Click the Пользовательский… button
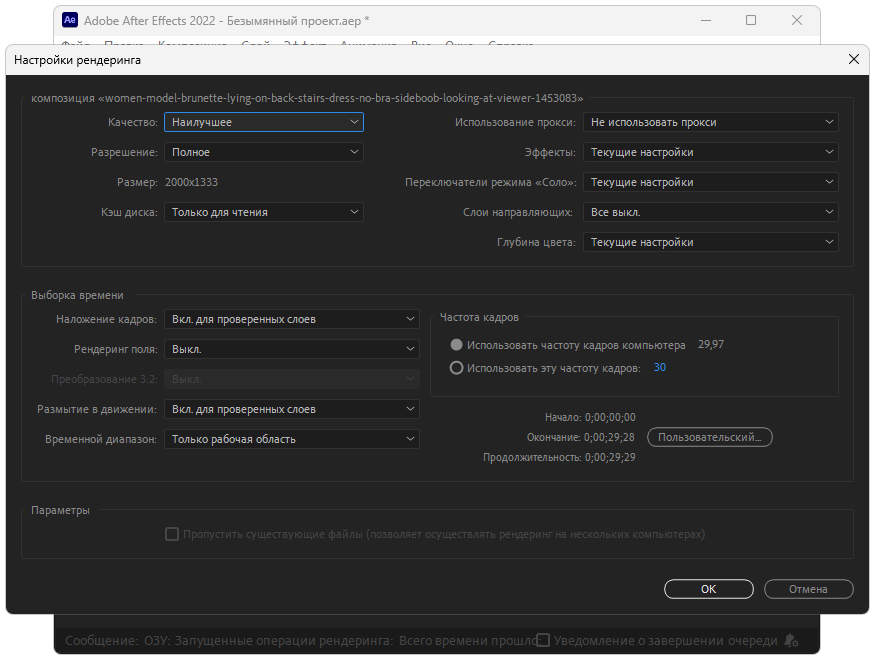 [710, 437]
